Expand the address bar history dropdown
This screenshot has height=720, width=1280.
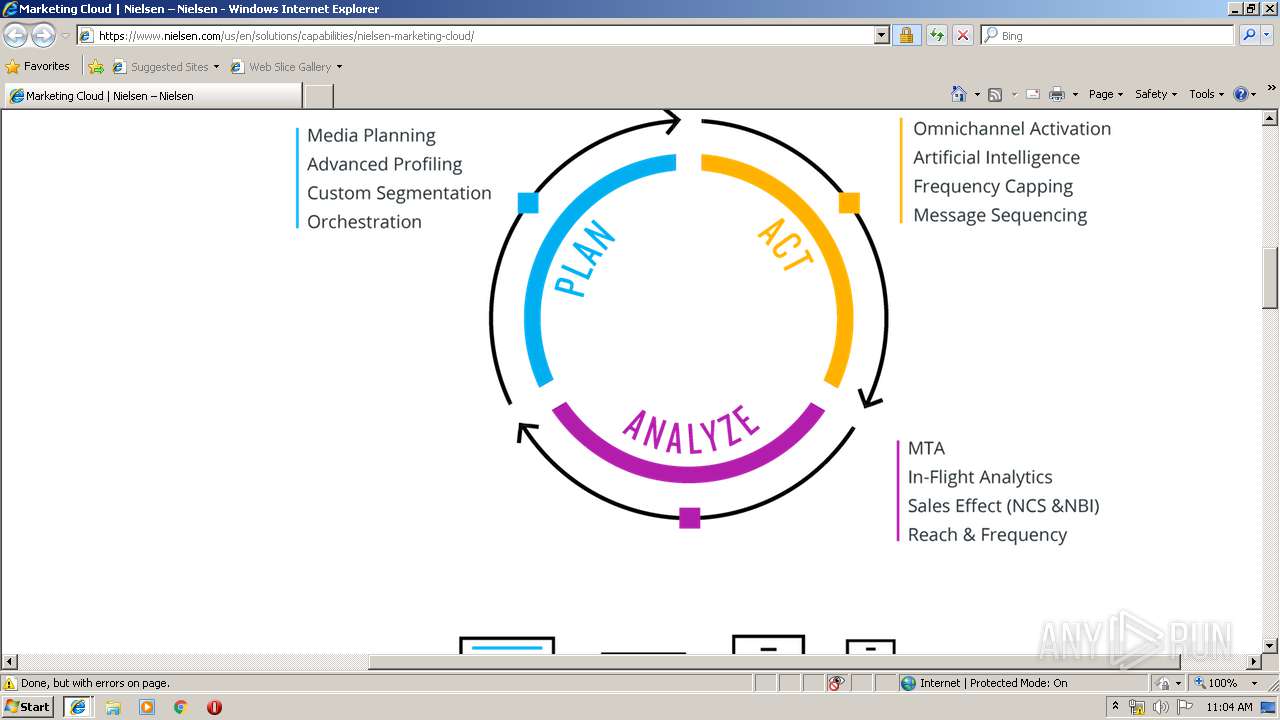click(881, 35)
